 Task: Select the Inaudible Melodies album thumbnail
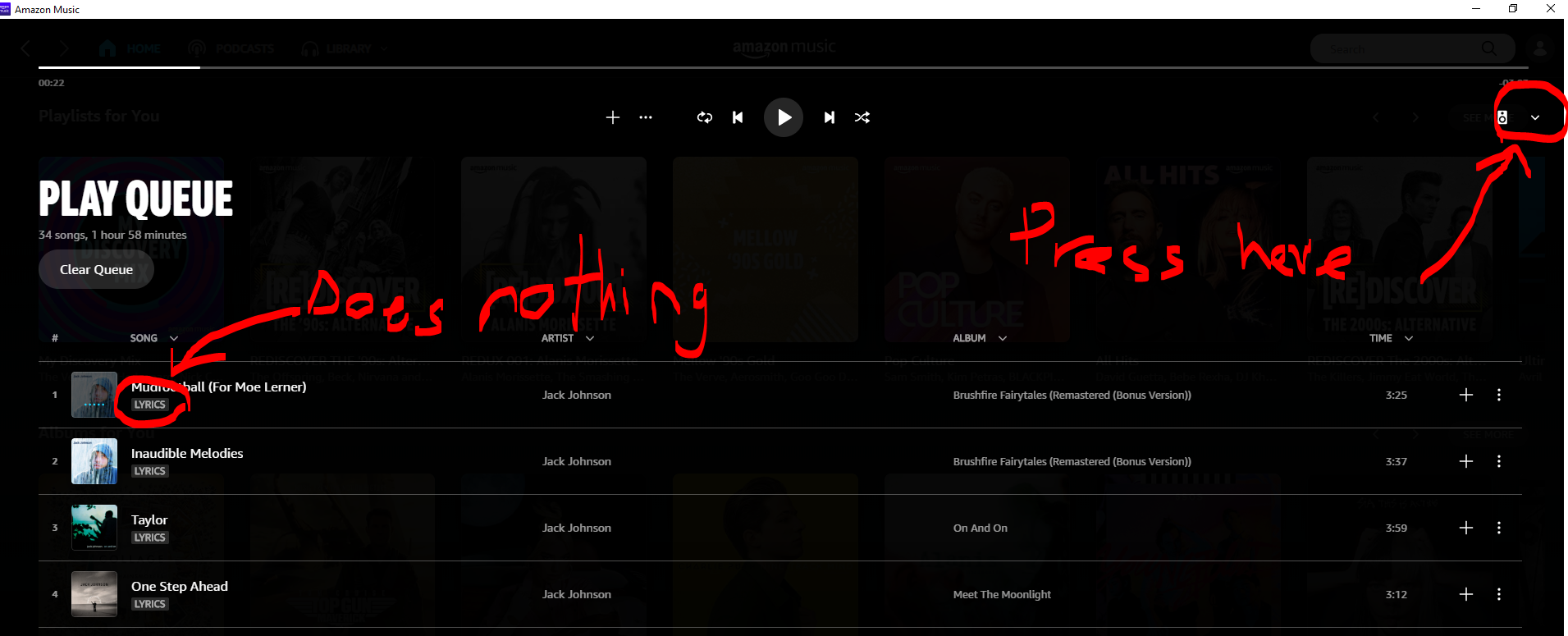(x=94, y=461)
